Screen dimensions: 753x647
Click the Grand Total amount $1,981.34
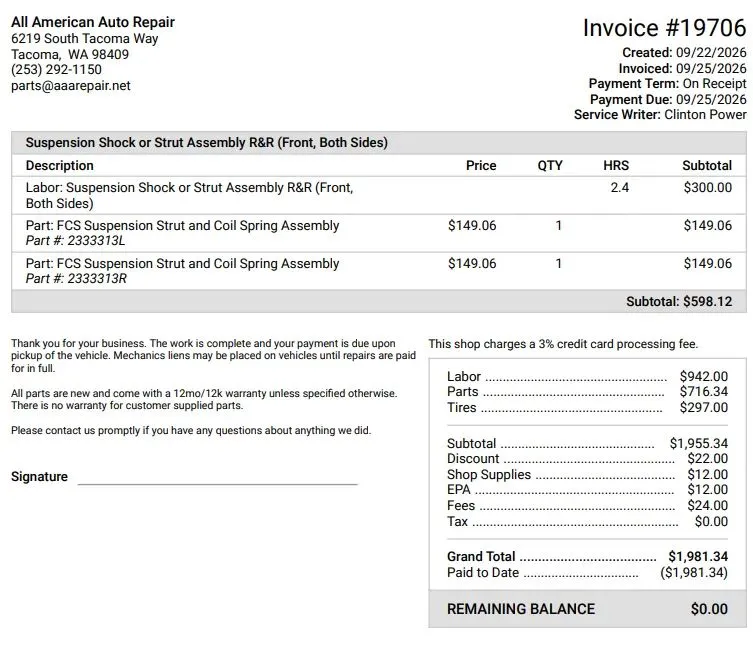tap(698, 557)
